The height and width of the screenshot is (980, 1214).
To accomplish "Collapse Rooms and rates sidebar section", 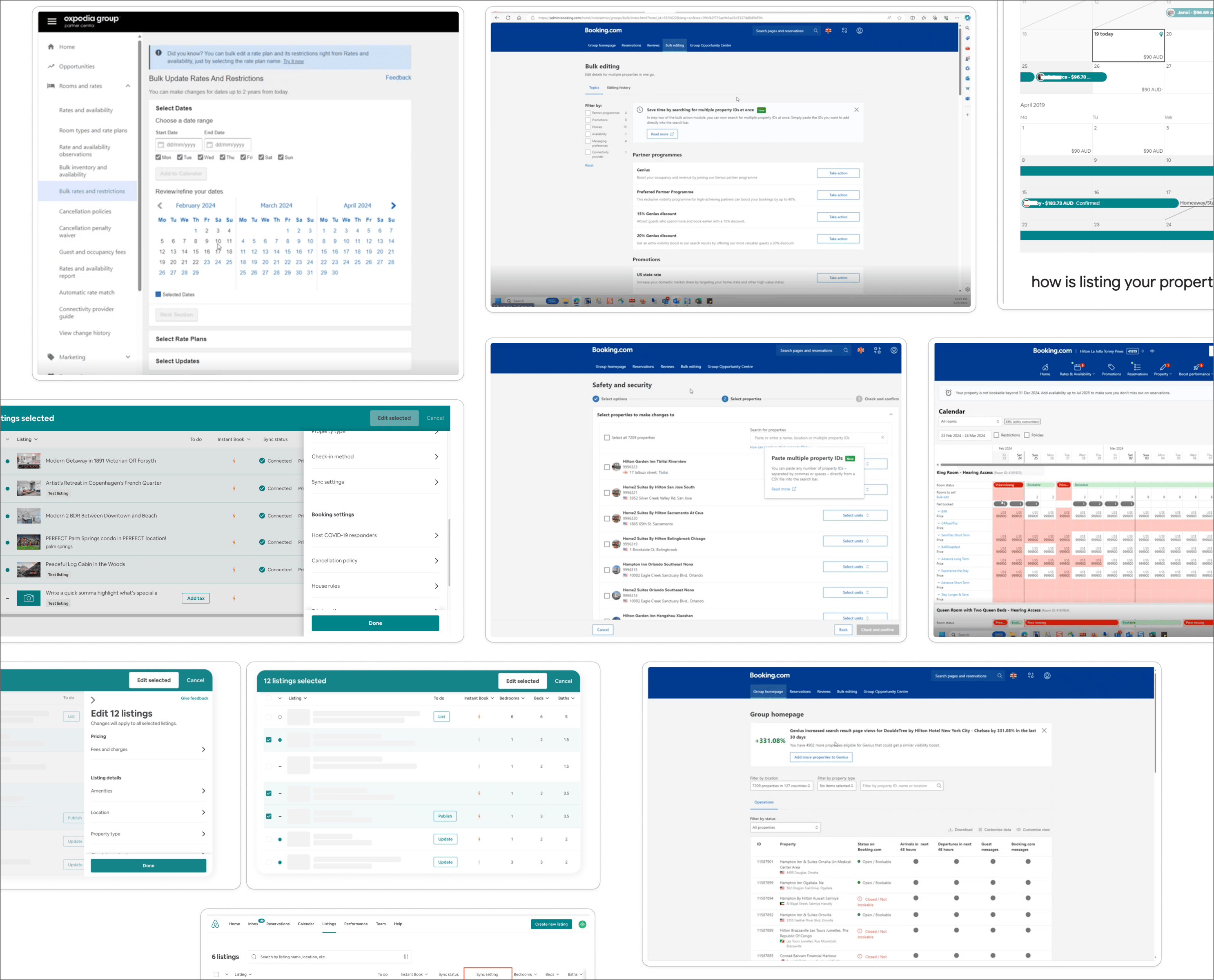I will [x=128, y=86].
